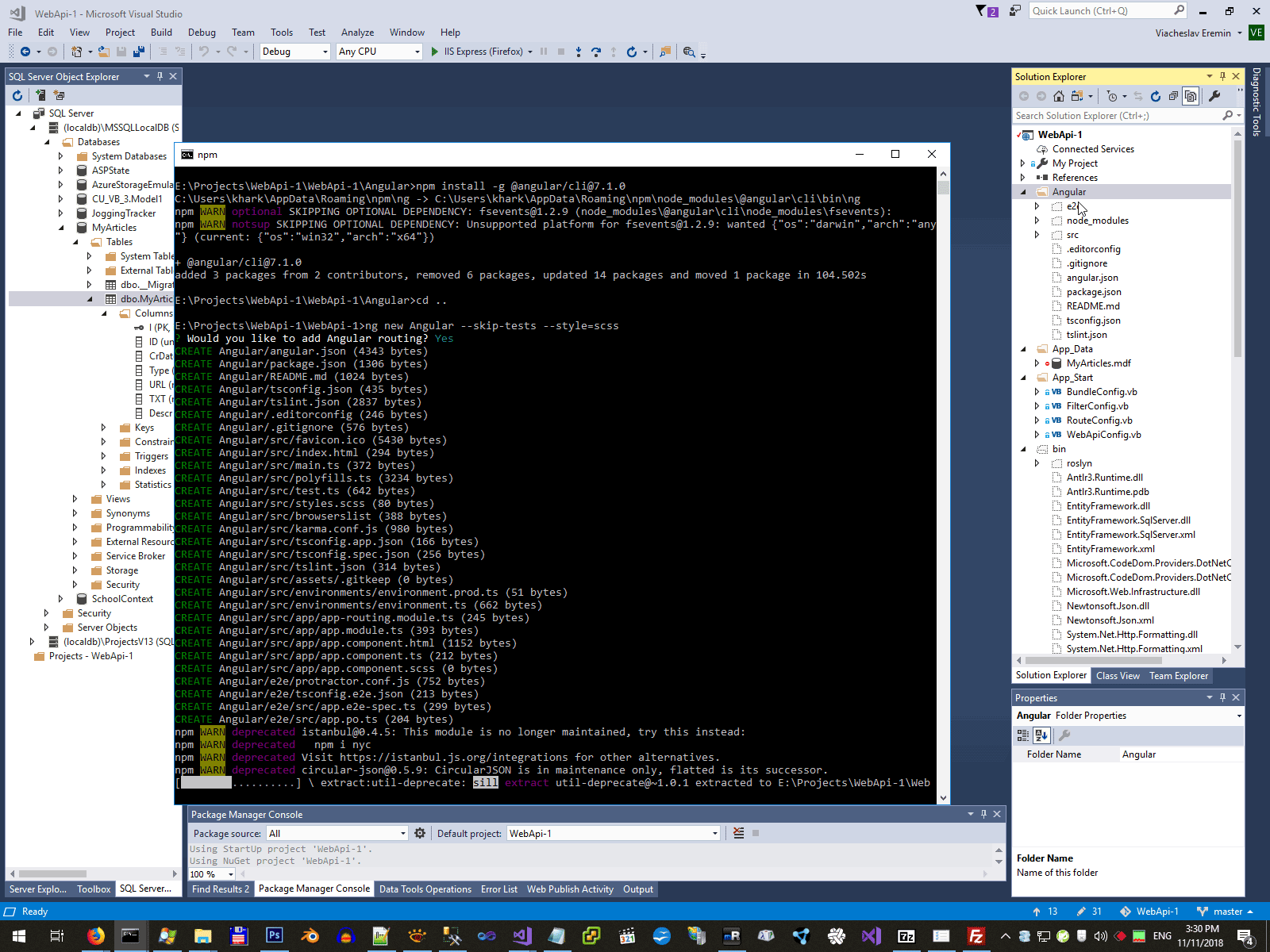The height and width of the screenshot is (952, 1270).
Task: Click the Start Debugging green play icon
Action: point(434,52)
